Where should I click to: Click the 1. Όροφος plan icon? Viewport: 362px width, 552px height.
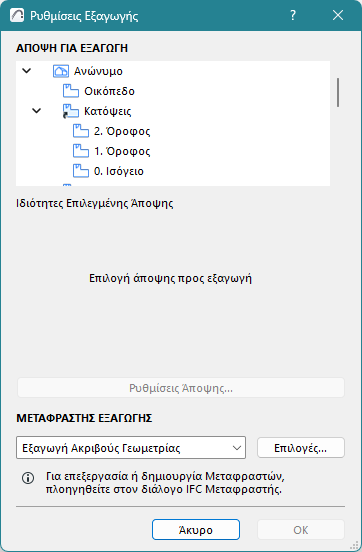(x=81, y=151)
